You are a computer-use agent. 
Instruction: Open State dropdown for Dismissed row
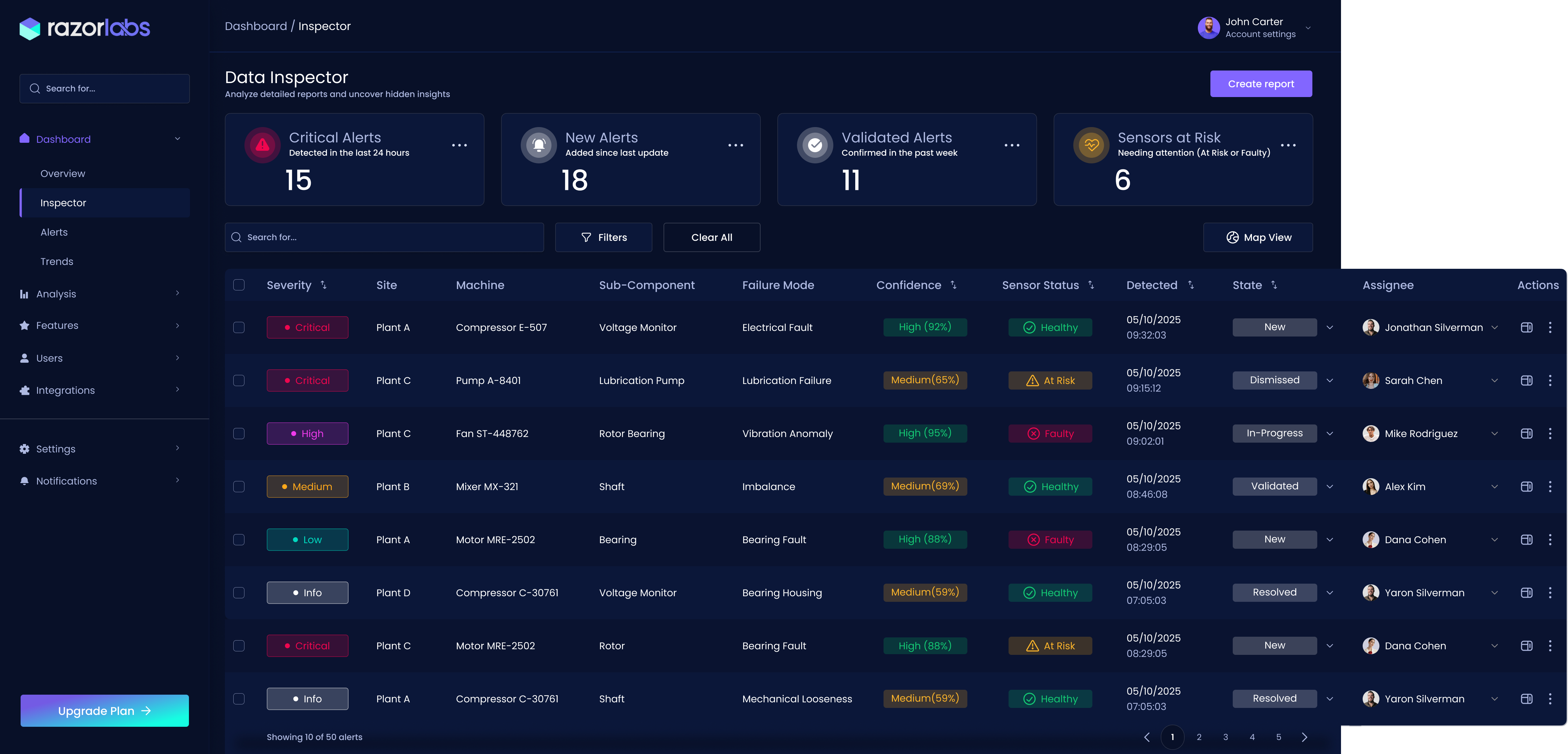[1330, 380]
